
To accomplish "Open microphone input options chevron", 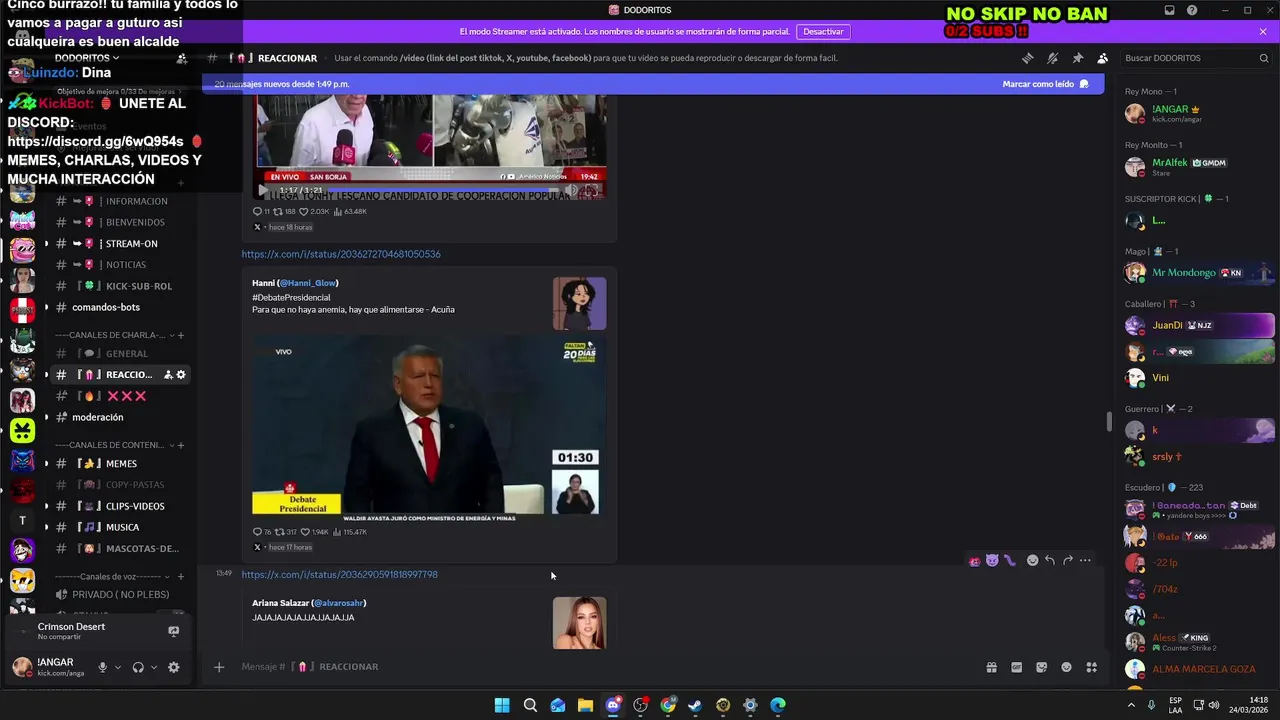I will (118, 667).
